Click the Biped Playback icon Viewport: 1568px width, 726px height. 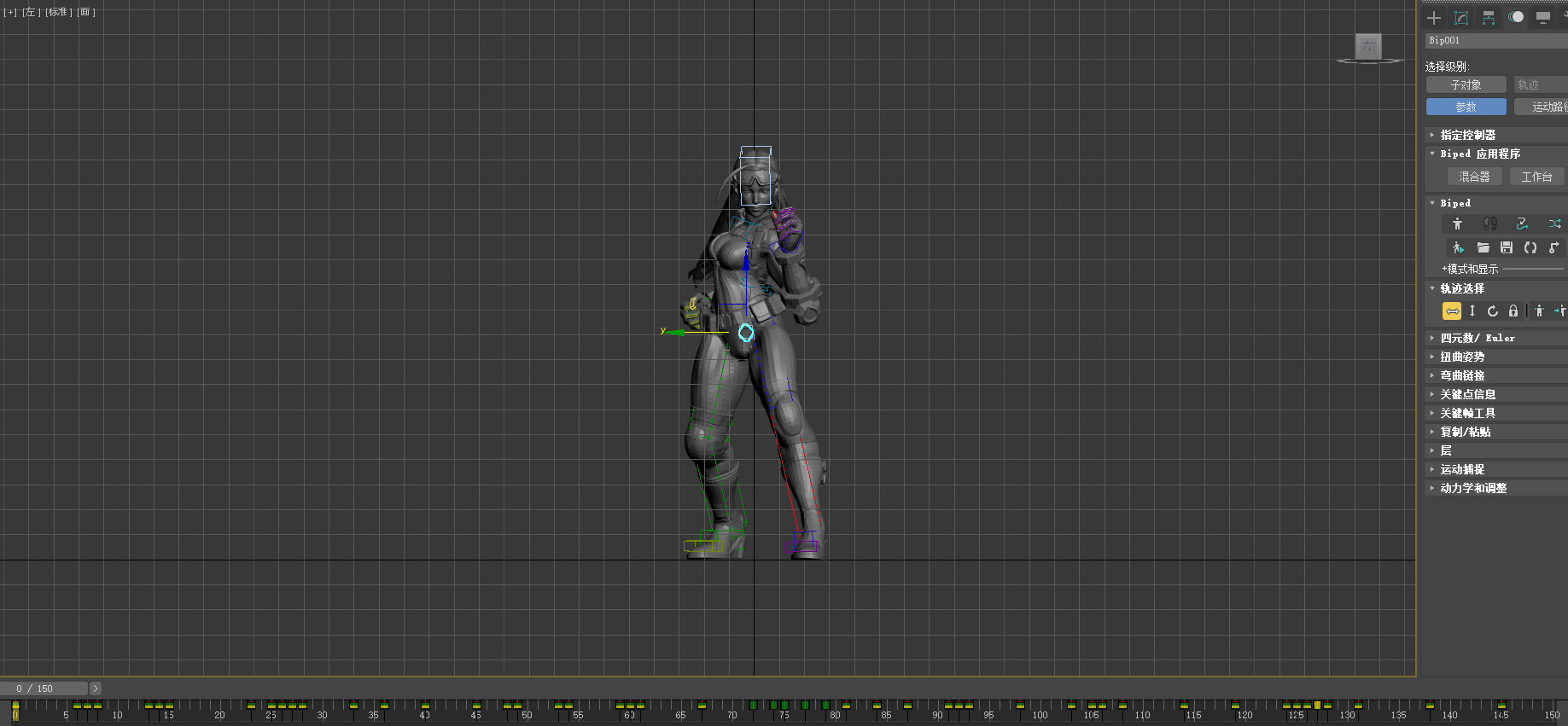coord(1458,248)
